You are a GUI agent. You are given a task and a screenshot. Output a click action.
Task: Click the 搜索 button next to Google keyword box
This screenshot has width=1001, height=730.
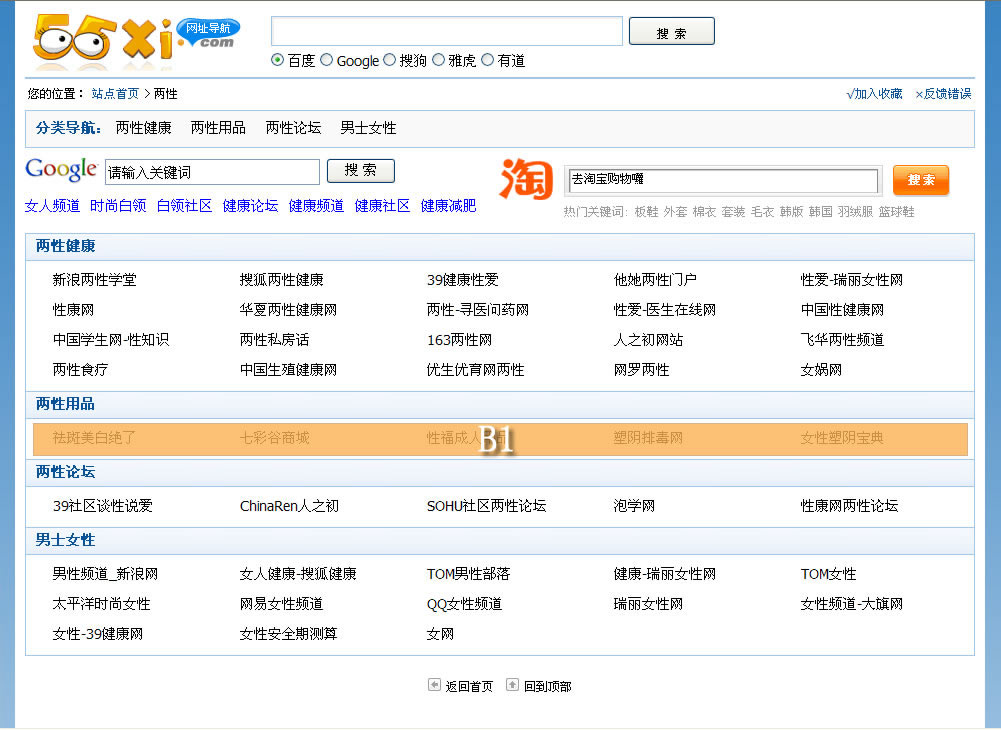361,171
